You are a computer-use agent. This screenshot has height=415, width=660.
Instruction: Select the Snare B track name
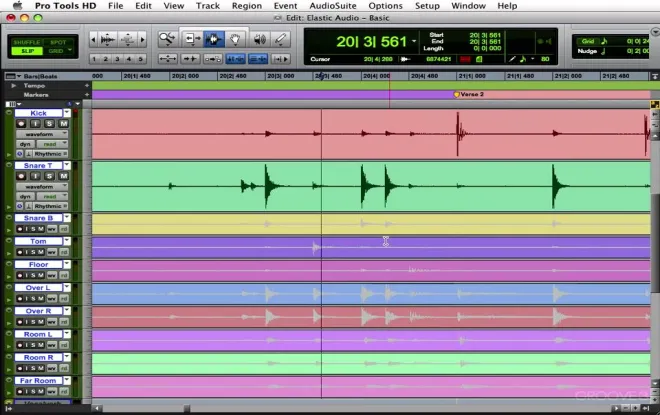(38, 218)
